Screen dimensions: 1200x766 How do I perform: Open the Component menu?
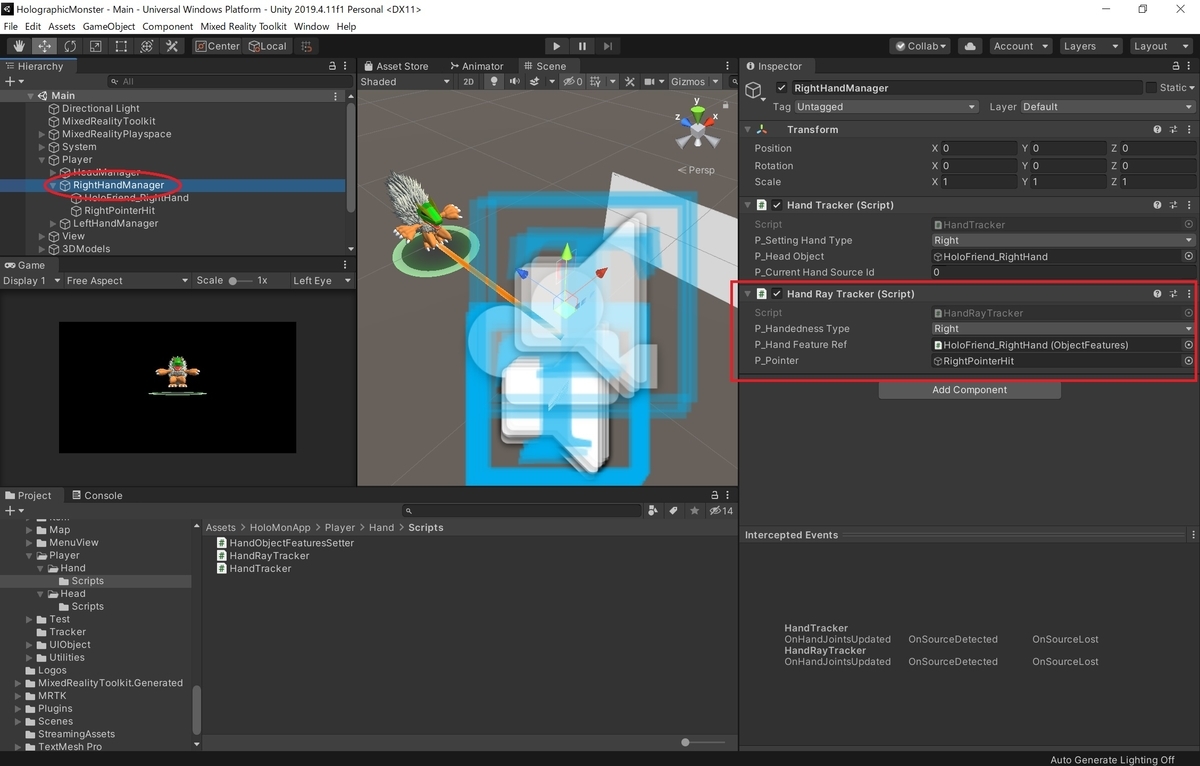pyautogui.click(x=167, y=26)
